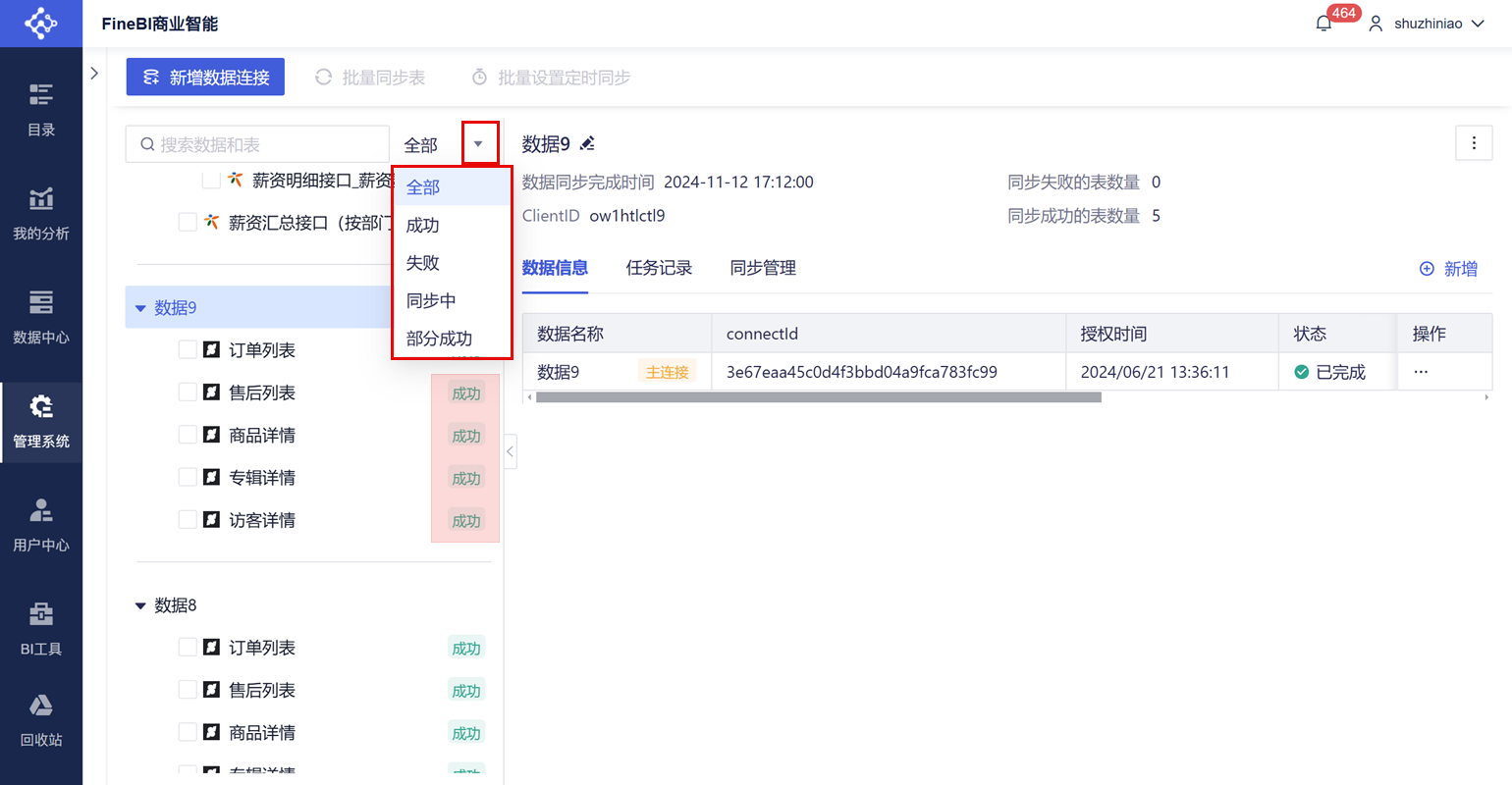Switch to the 同步管理 tab
This screenshot has height=785, width=1512.
763,268
